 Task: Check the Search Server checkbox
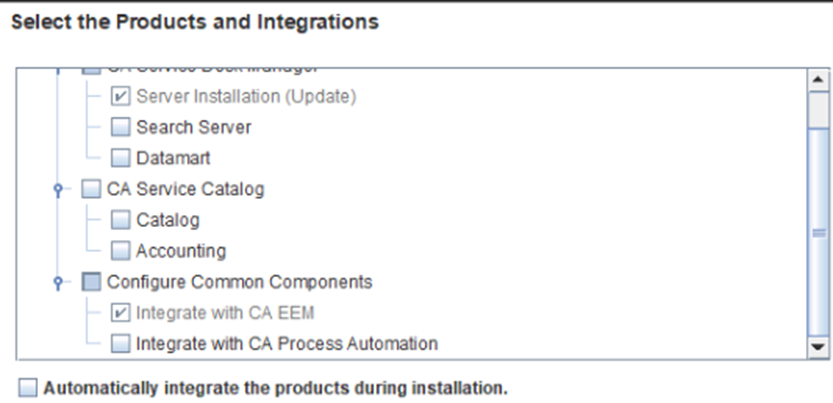coord(120,128)
